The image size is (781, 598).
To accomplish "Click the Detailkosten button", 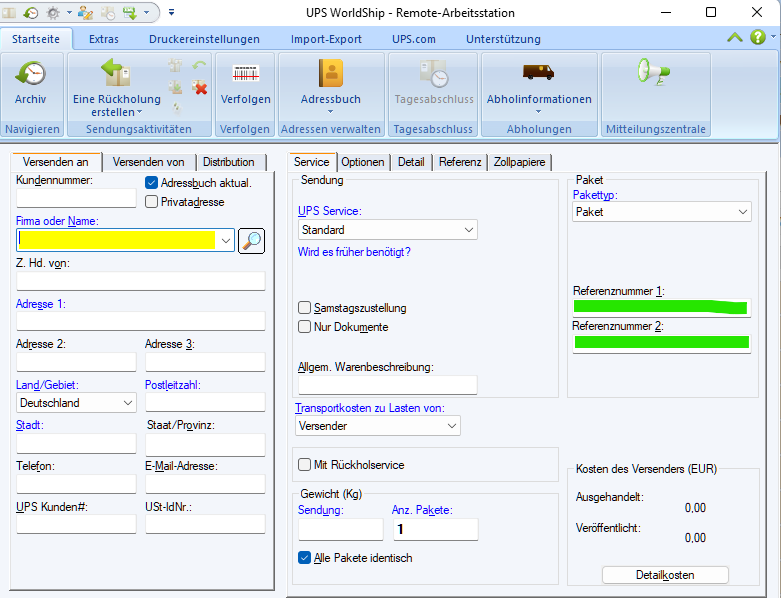I will (665, 575).
